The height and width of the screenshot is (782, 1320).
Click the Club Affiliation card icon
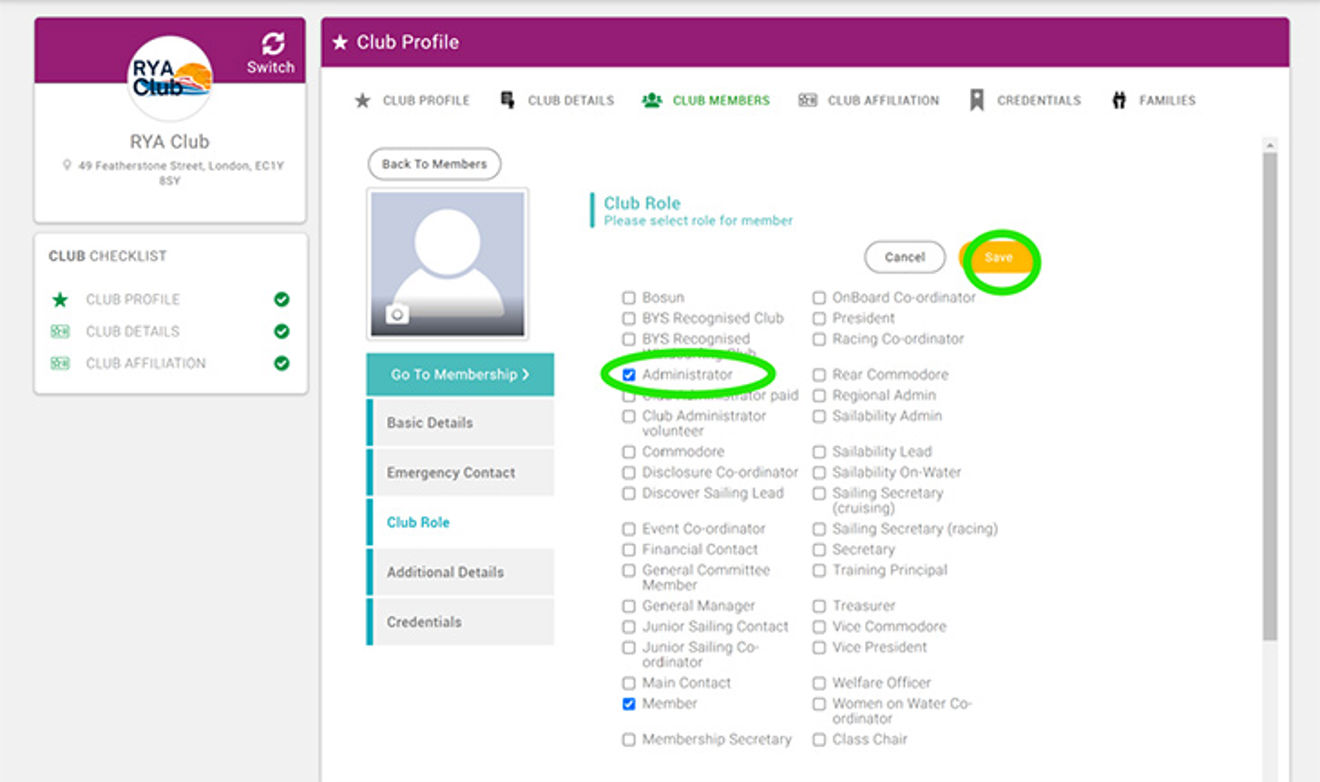(807, 101)
